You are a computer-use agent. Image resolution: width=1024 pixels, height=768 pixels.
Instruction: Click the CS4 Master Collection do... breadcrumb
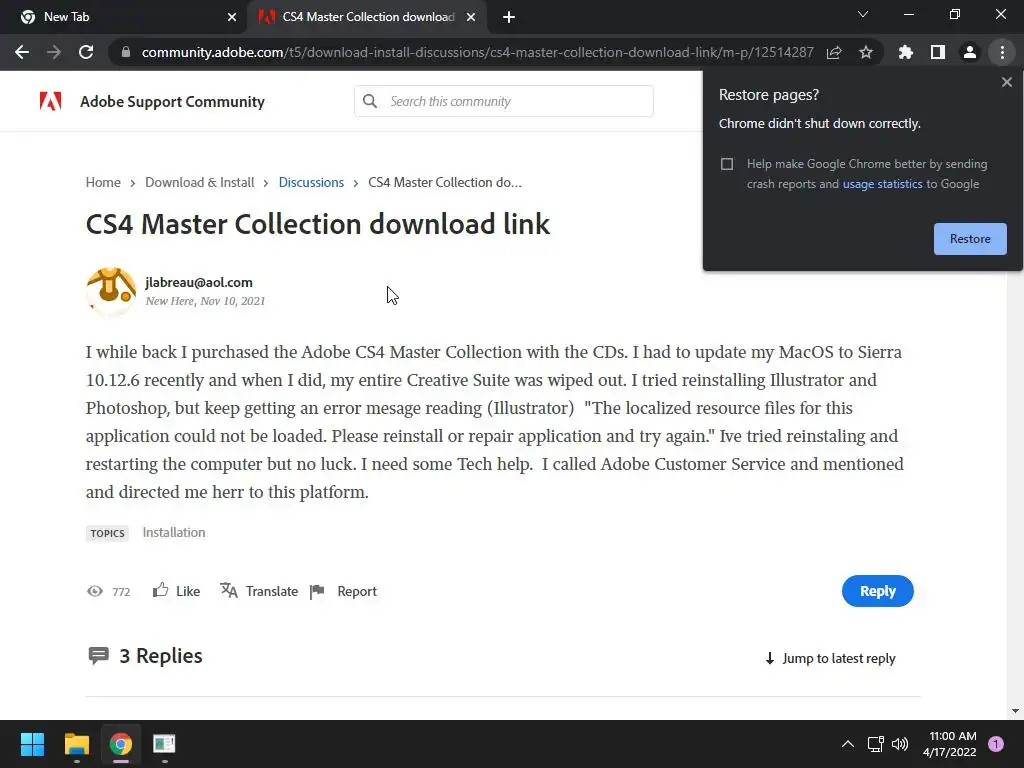pyautogui.click(x=445, y=182)
